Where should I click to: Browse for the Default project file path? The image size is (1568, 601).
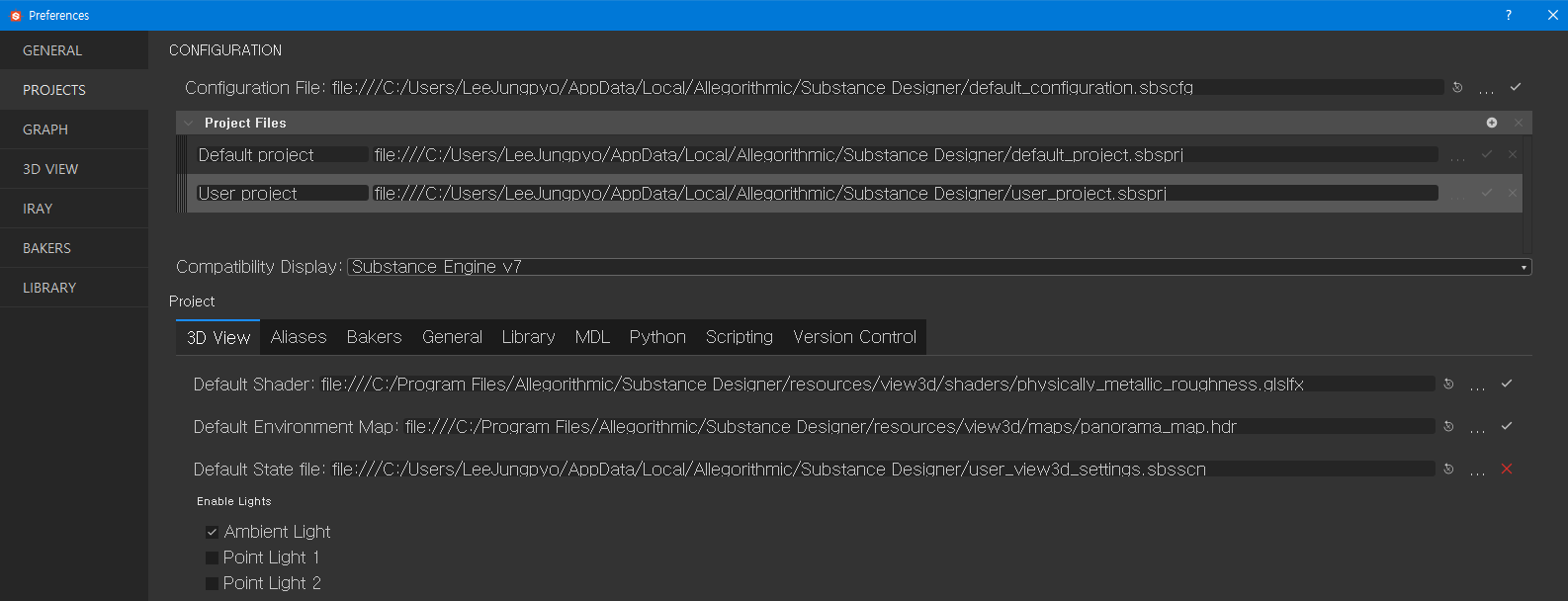point(1458,157)
